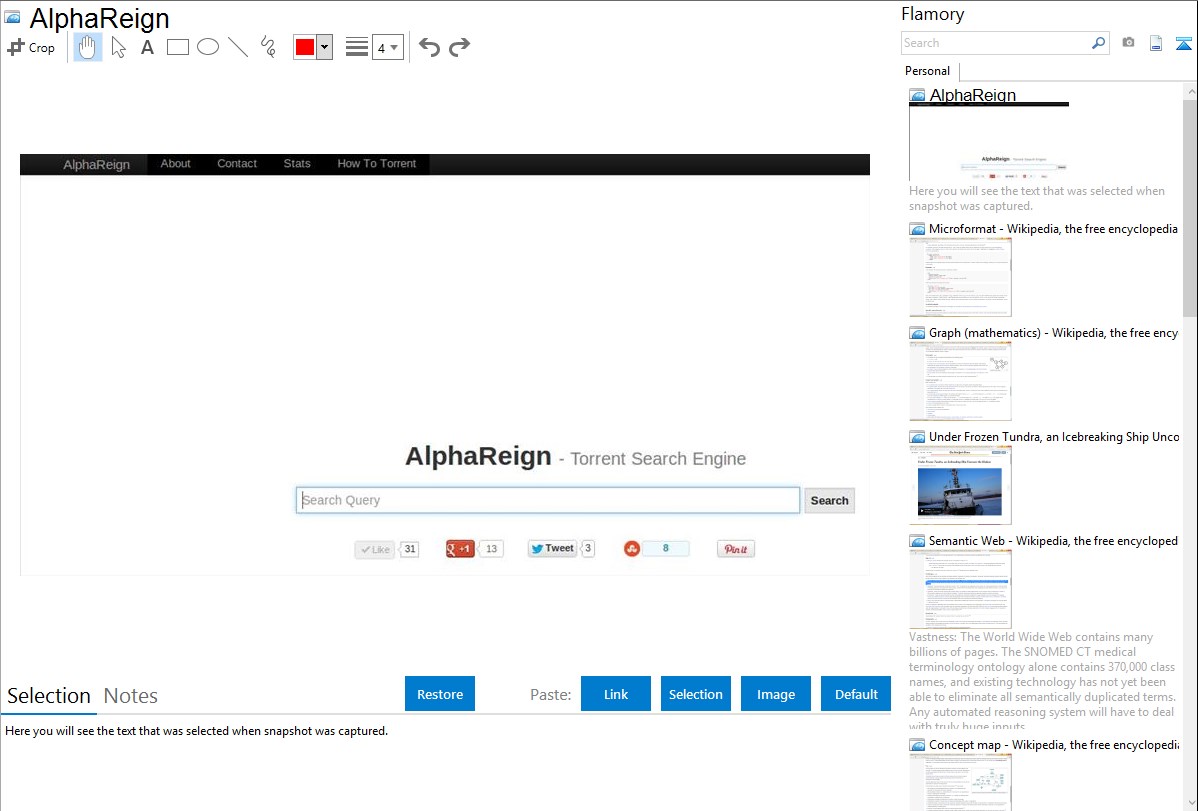Click the Semantic Web snapshot title
This screenshot has width=1198, height=811.
click(1054, 540)
